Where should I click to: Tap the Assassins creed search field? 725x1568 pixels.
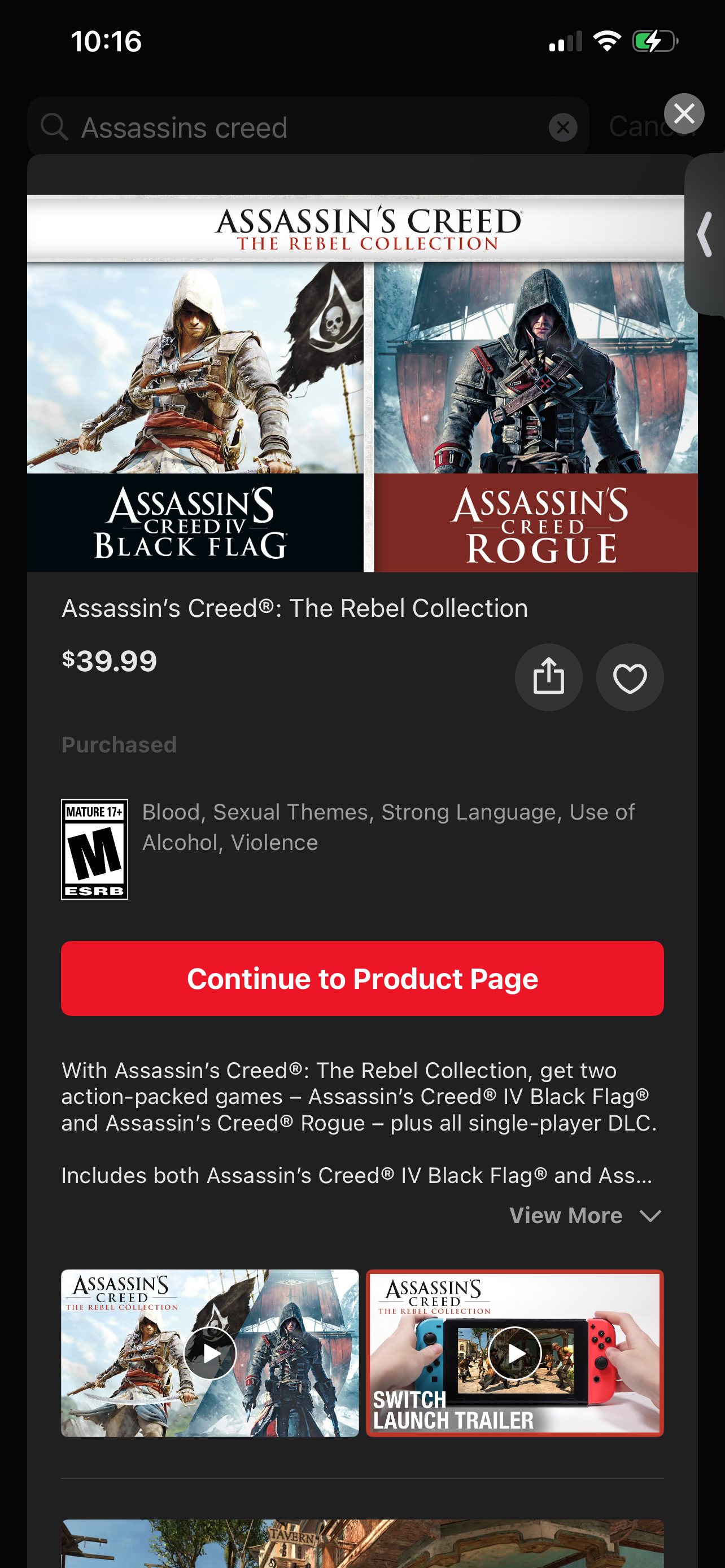click(x=308, y=127)
